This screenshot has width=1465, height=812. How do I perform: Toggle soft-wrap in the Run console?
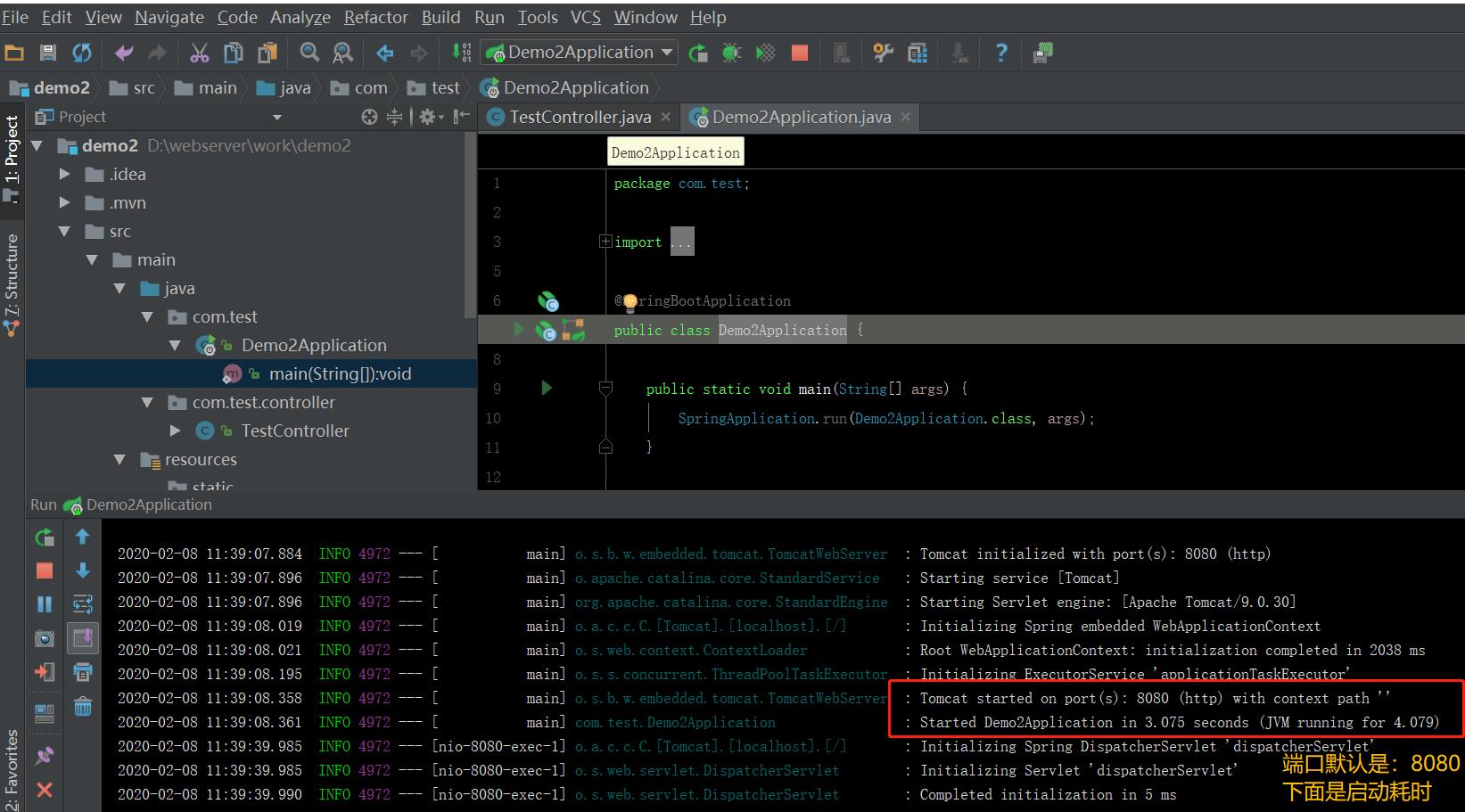83,604
